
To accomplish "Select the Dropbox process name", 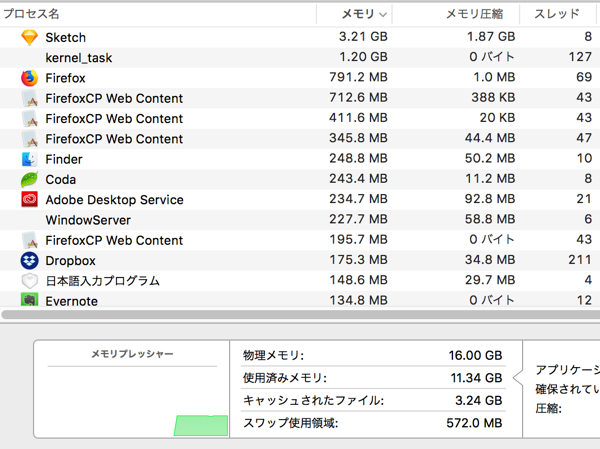I will click(70, 261).
